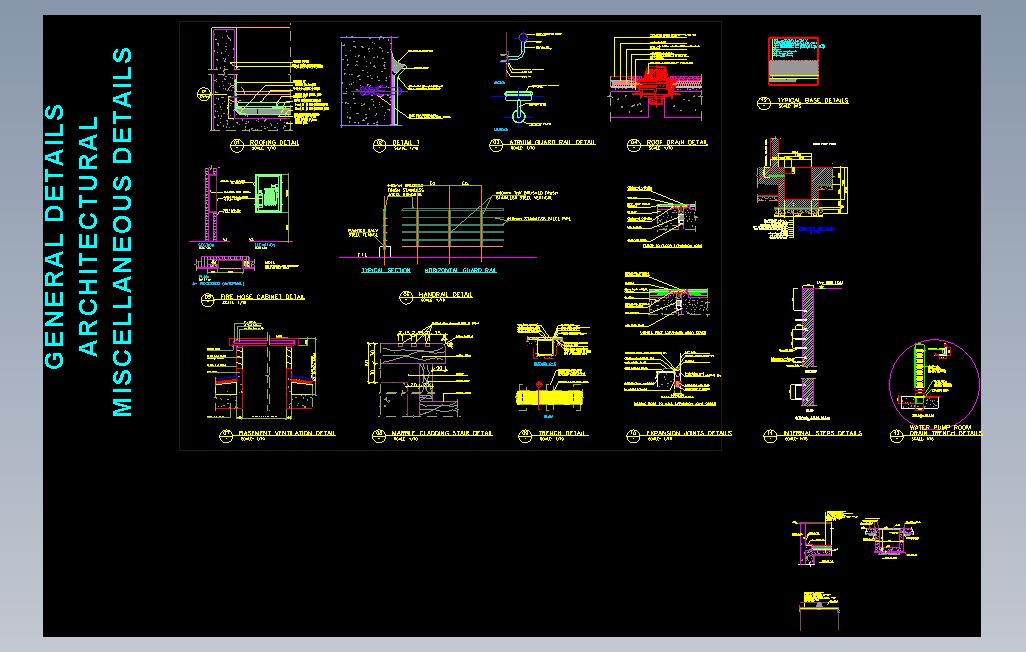Click the Expansion Joints Details label
Screen dimensions: 1026x652
coord(689,433)
